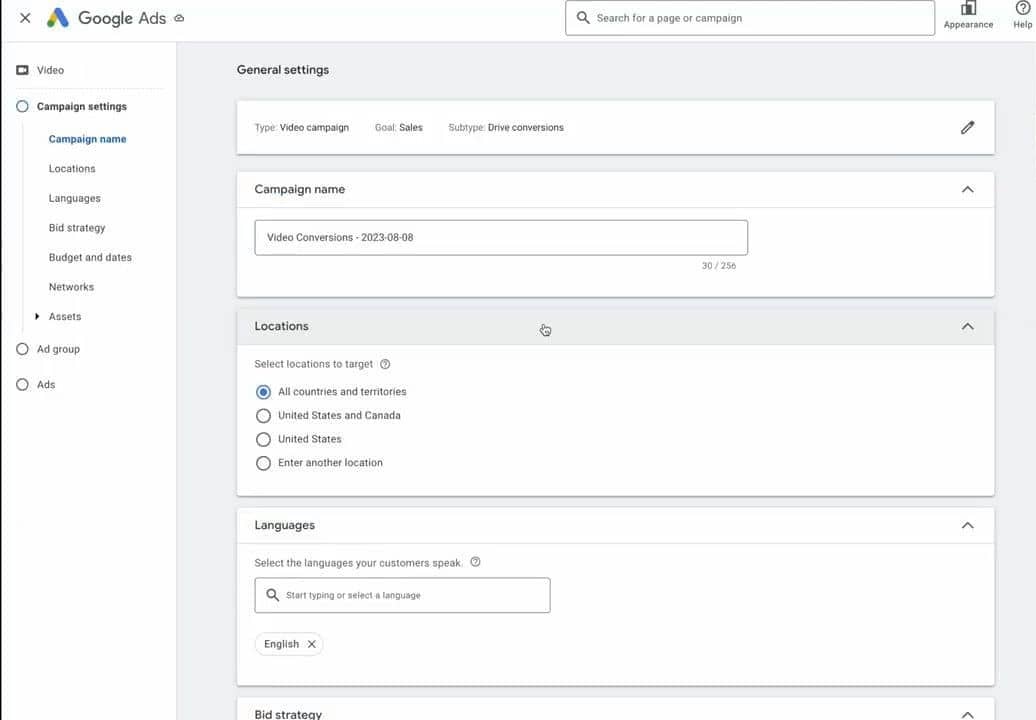Go to Bid strategy in the sidebar
The width and height of the screenshot is (1036, 720).
coord(77,228)
